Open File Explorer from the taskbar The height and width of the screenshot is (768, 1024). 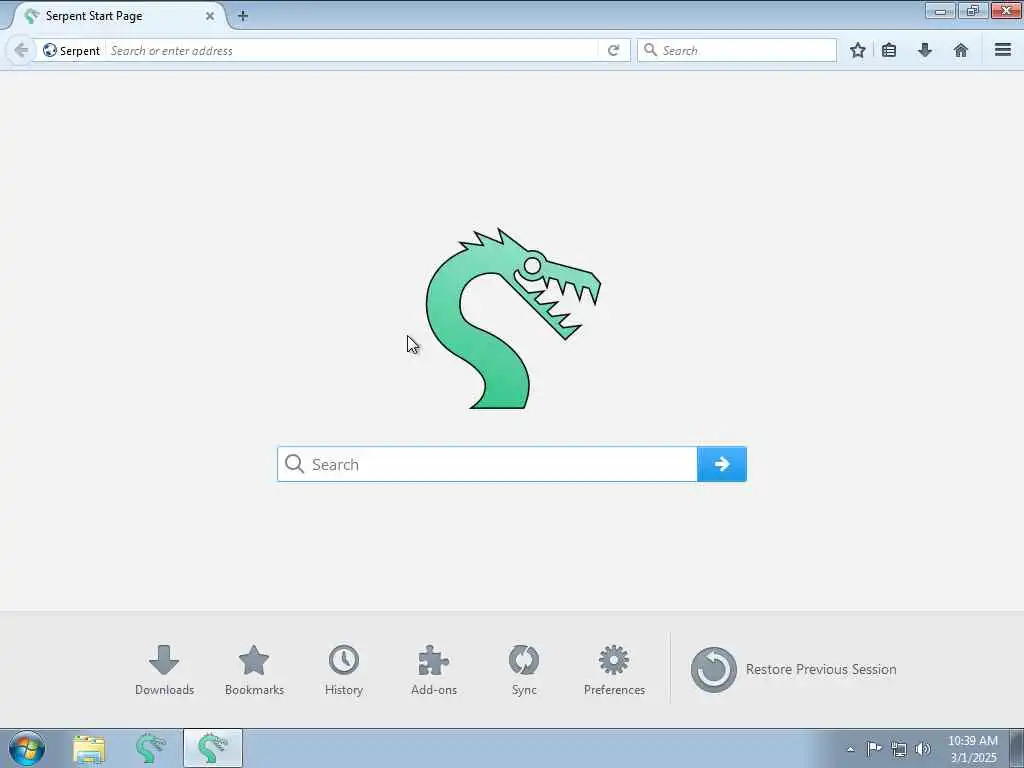[89, 749]
